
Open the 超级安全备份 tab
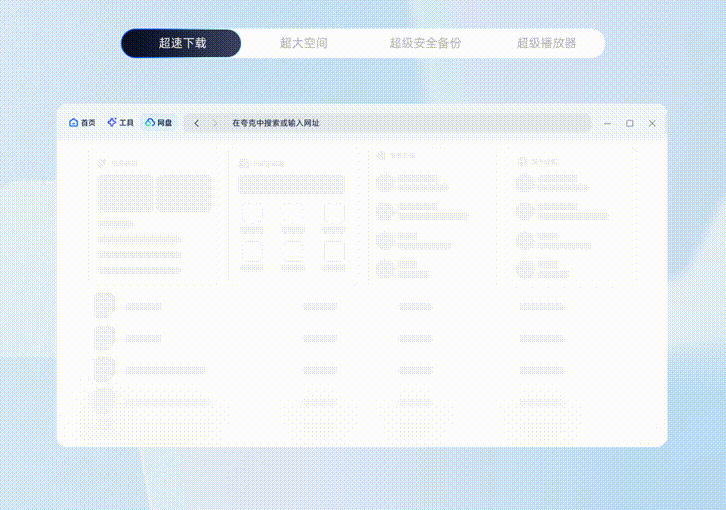click(x=425, y=43)
